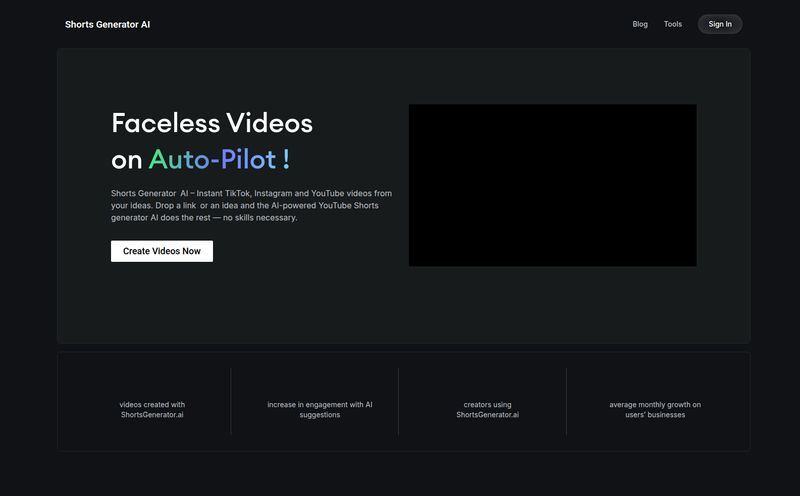Select the "increase in engagement" stat

320,409
